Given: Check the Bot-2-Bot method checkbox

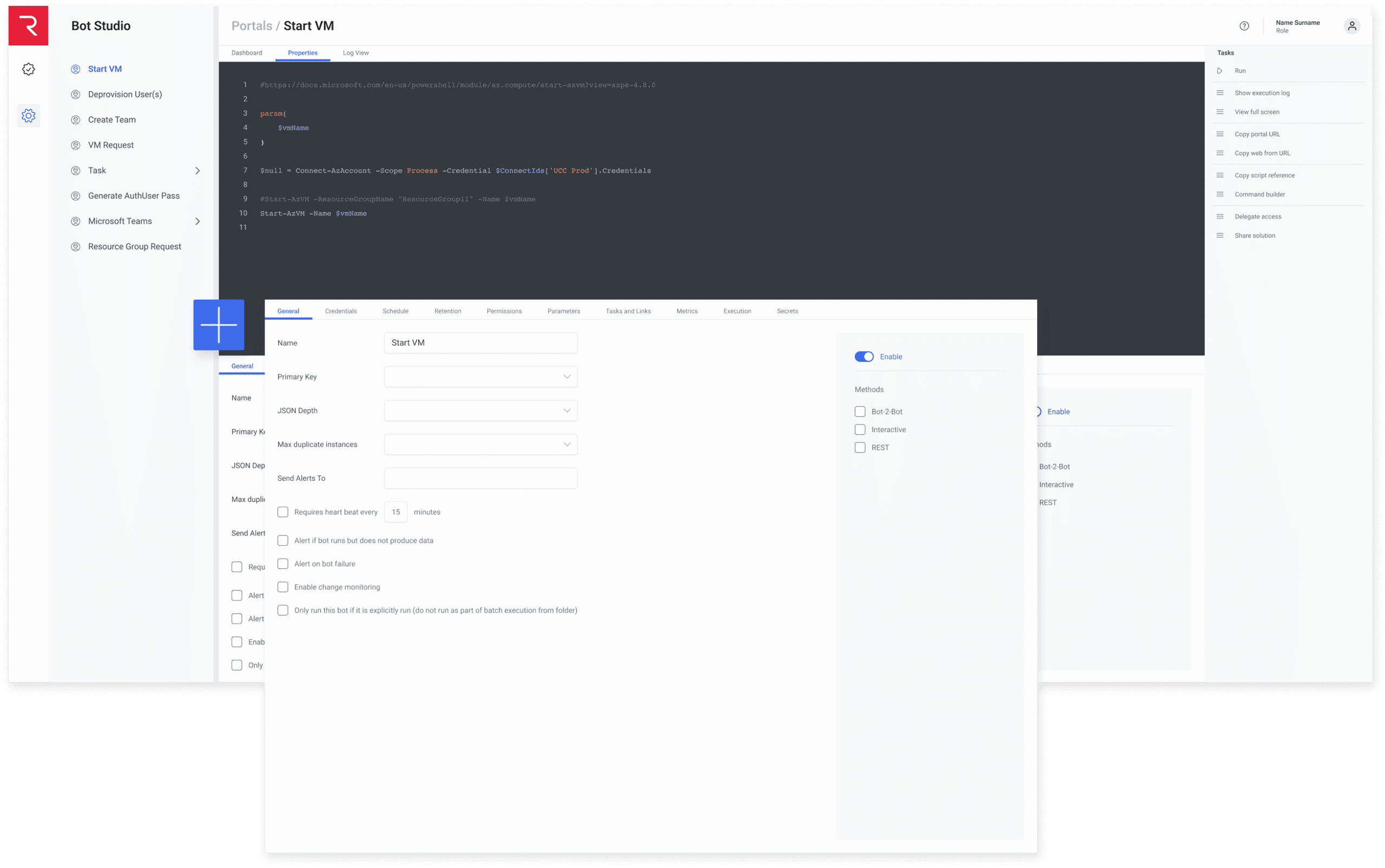Looking at the screenshot, I should [860, 412].
